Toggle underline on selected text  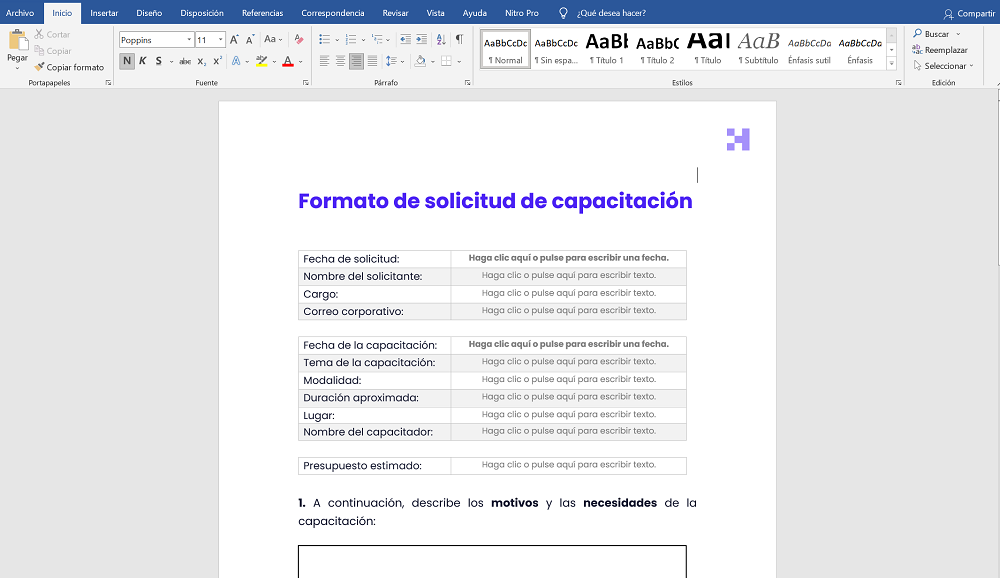tap(158, 60)
